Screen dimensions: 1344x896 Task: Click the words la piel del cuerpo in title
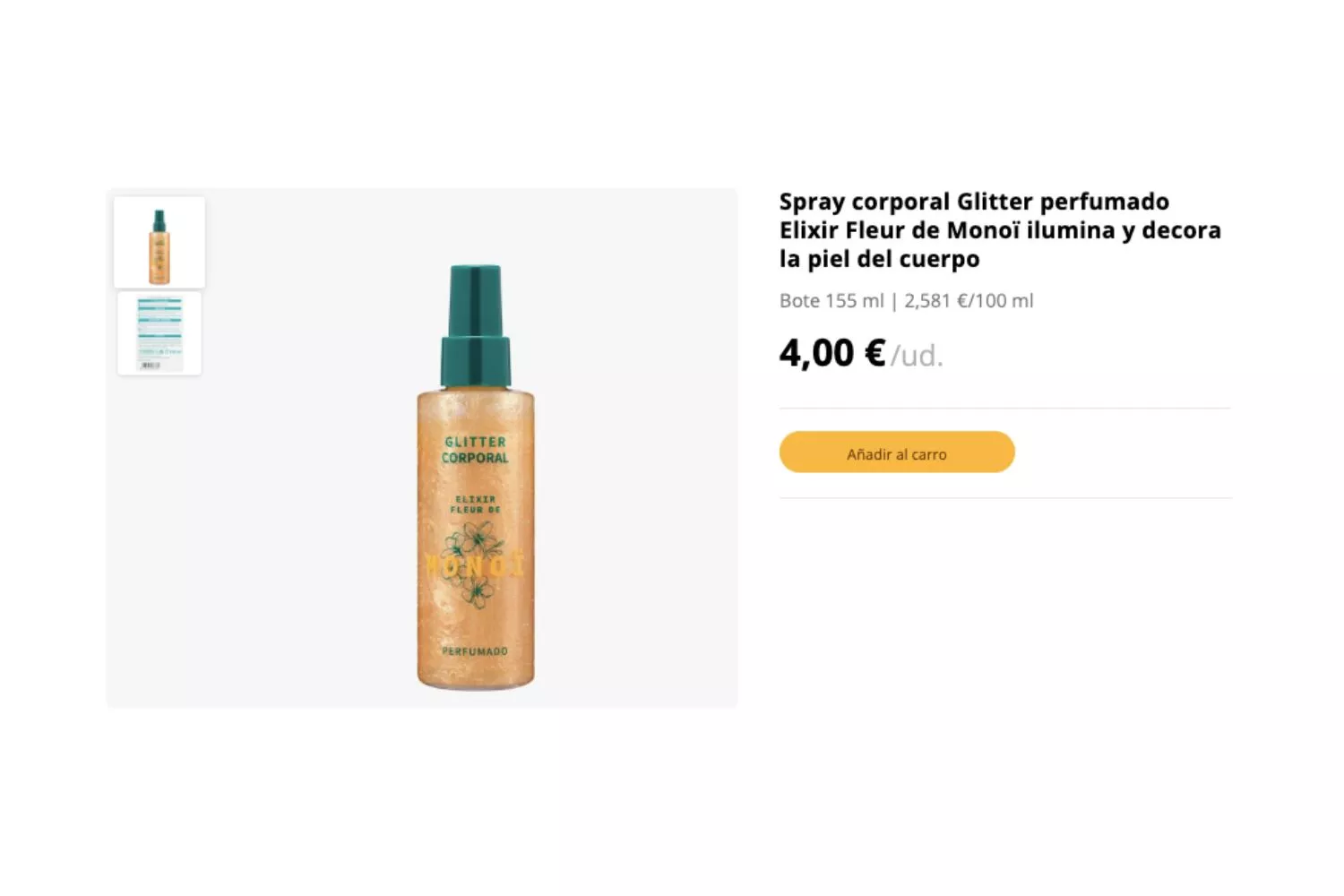coord(879,259)
